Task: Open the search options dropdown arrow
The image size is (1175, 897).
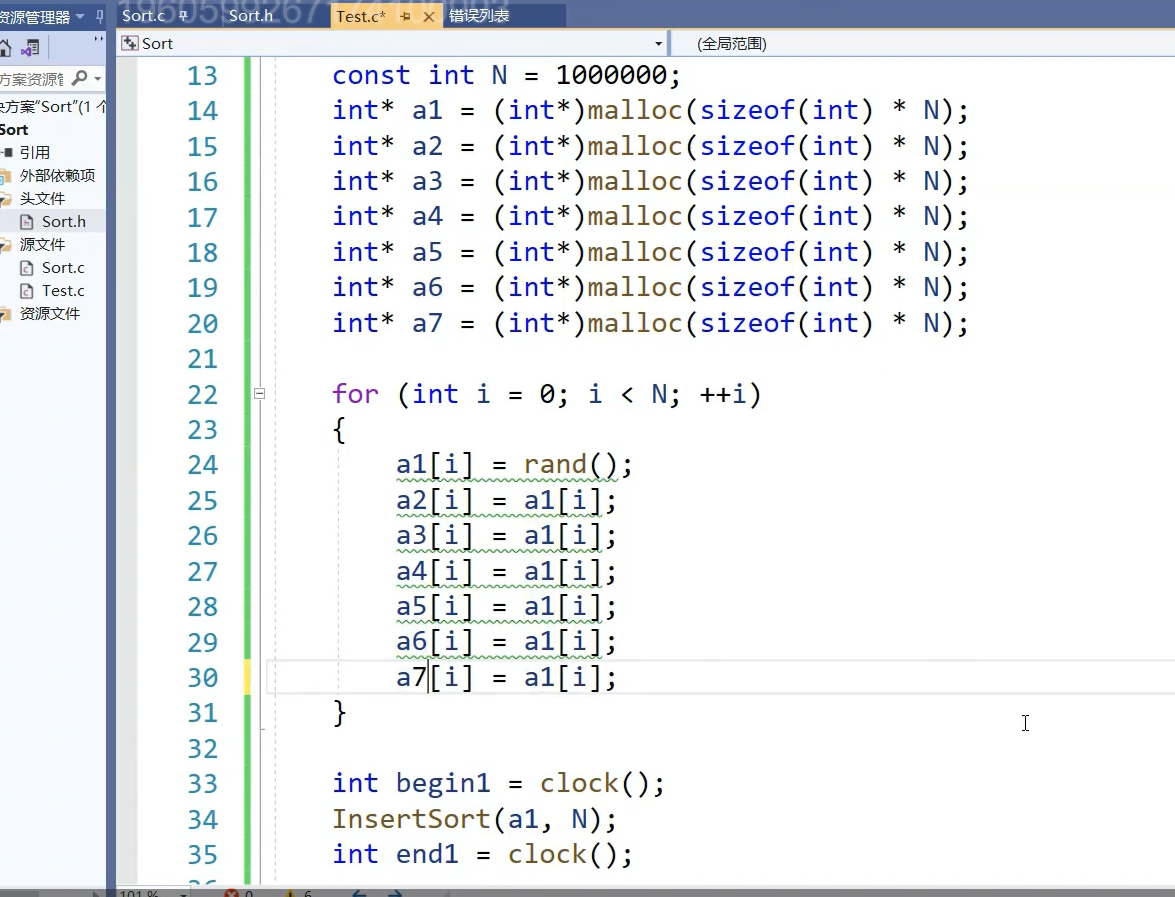Action: (x=97, y=79)
